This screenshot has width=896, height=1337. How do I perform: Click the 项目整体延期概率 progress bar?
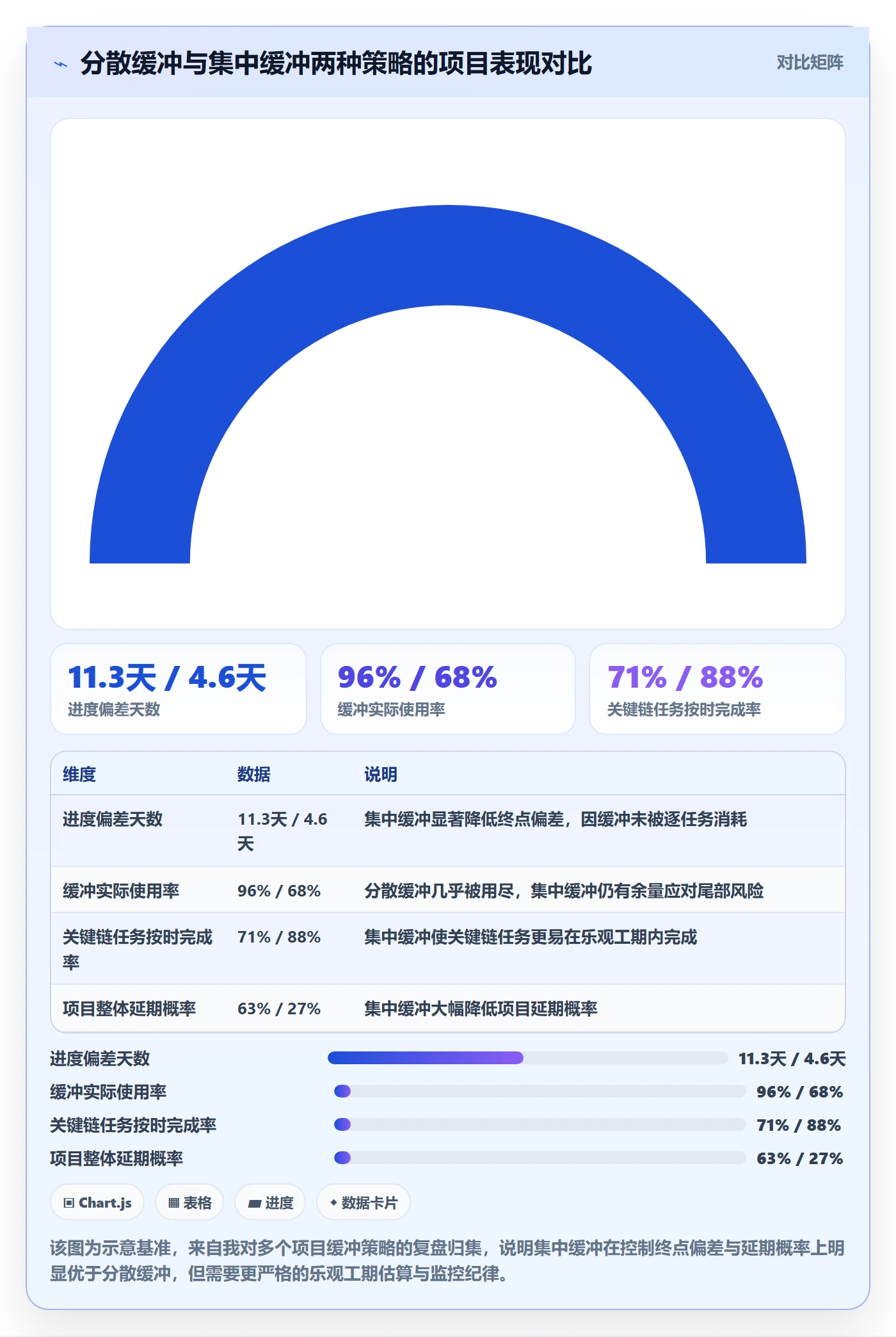point(540,1158)
